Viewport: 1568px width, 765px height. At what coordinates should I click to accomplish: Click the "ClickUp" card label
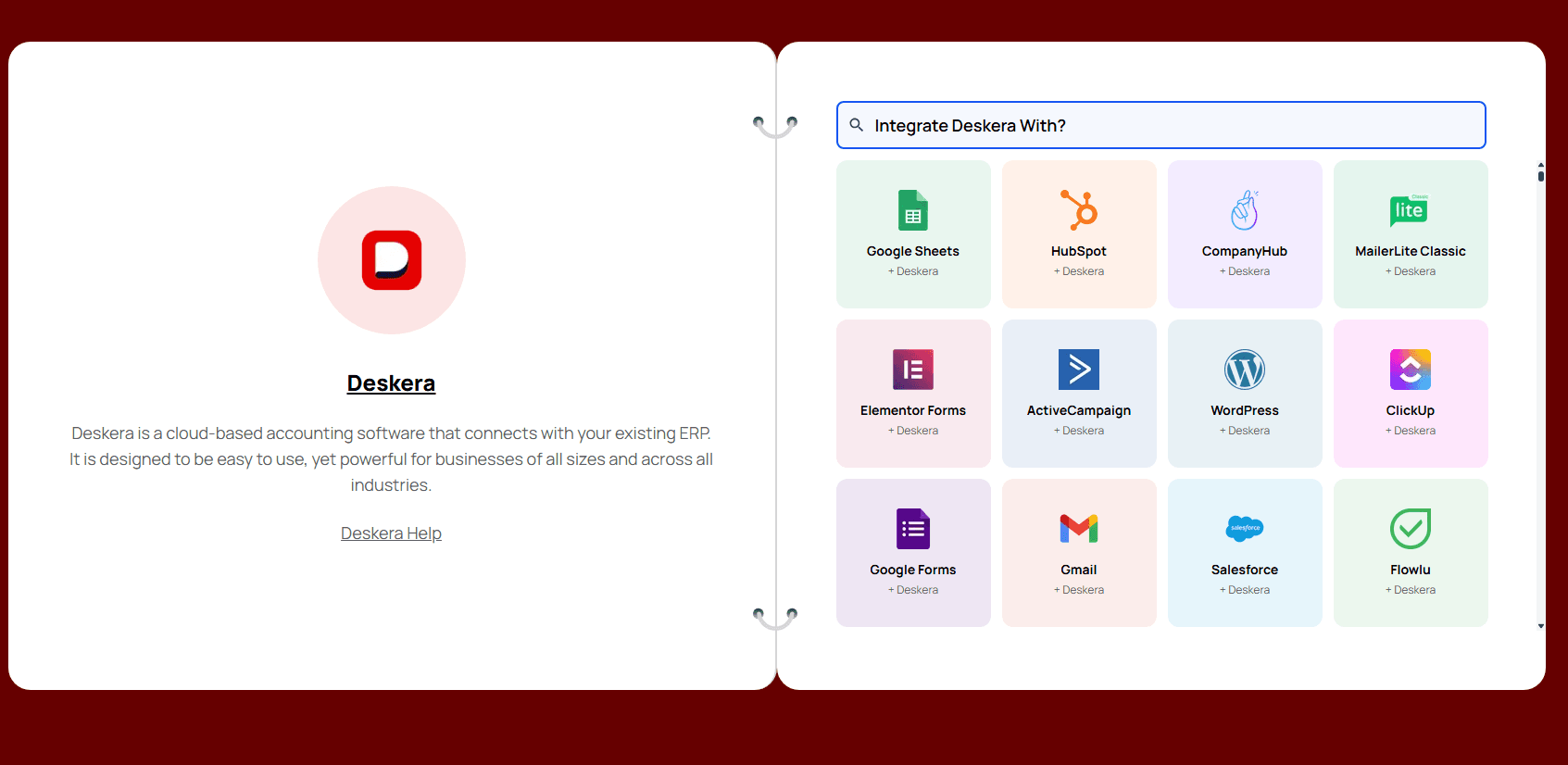(1411, 410)
